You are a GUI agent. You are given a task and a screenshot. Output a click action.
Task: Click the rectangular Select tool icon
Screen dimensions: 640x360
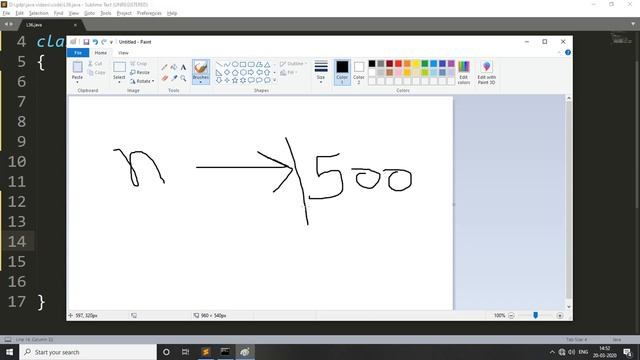point(119,67)
